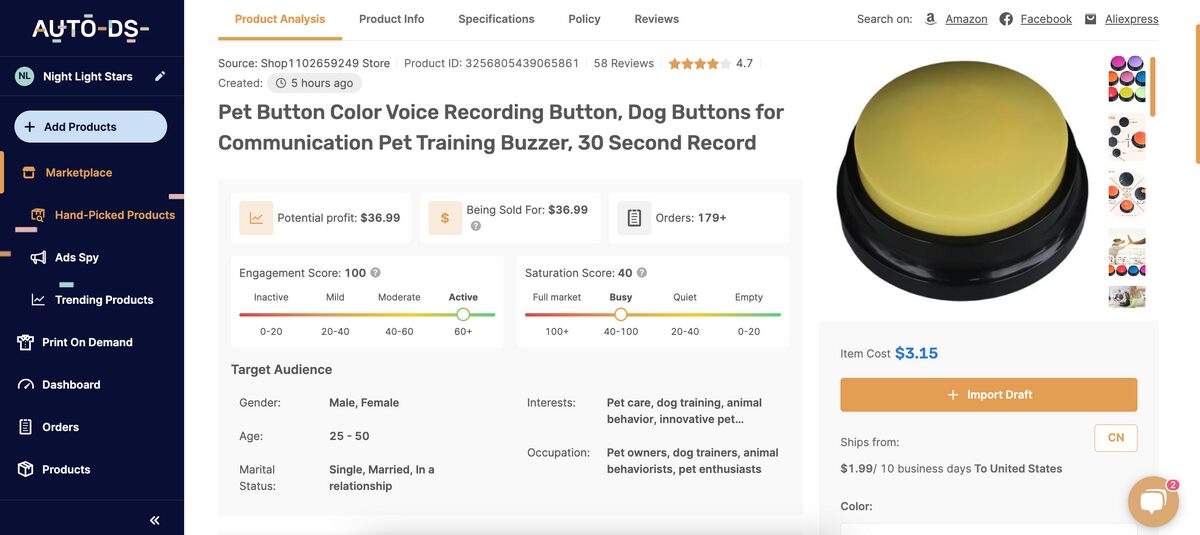Search product on Amazon link
Image resolution: width=1200 pixels, height=535 pixels.
966,19
